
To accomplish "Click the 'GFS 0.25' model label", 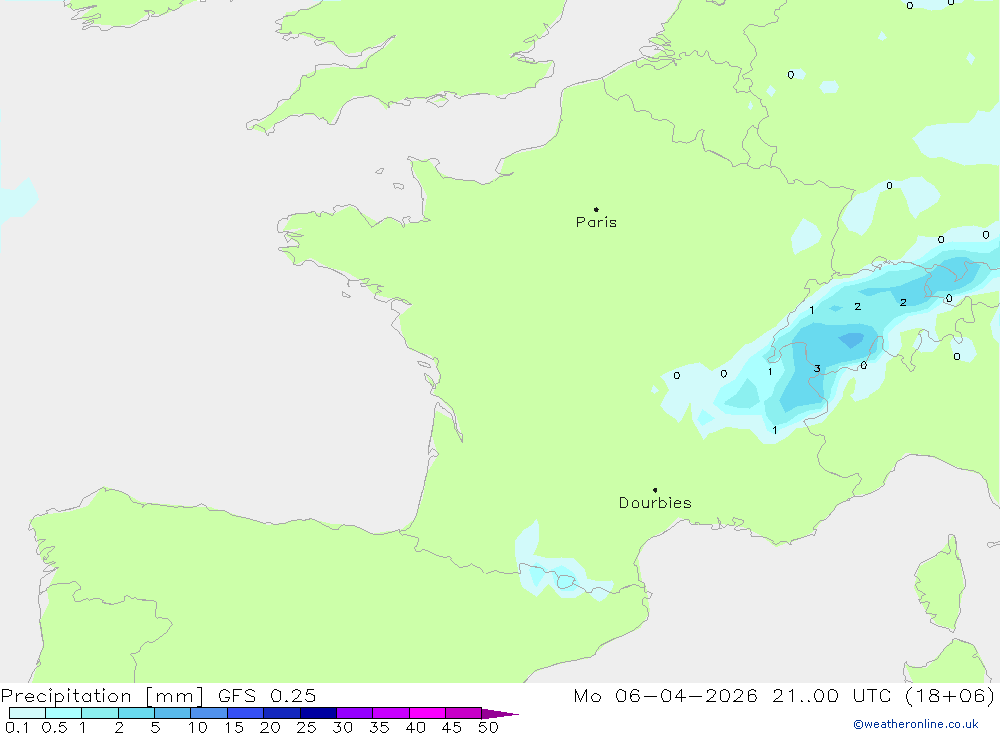I will click(267, 695).
